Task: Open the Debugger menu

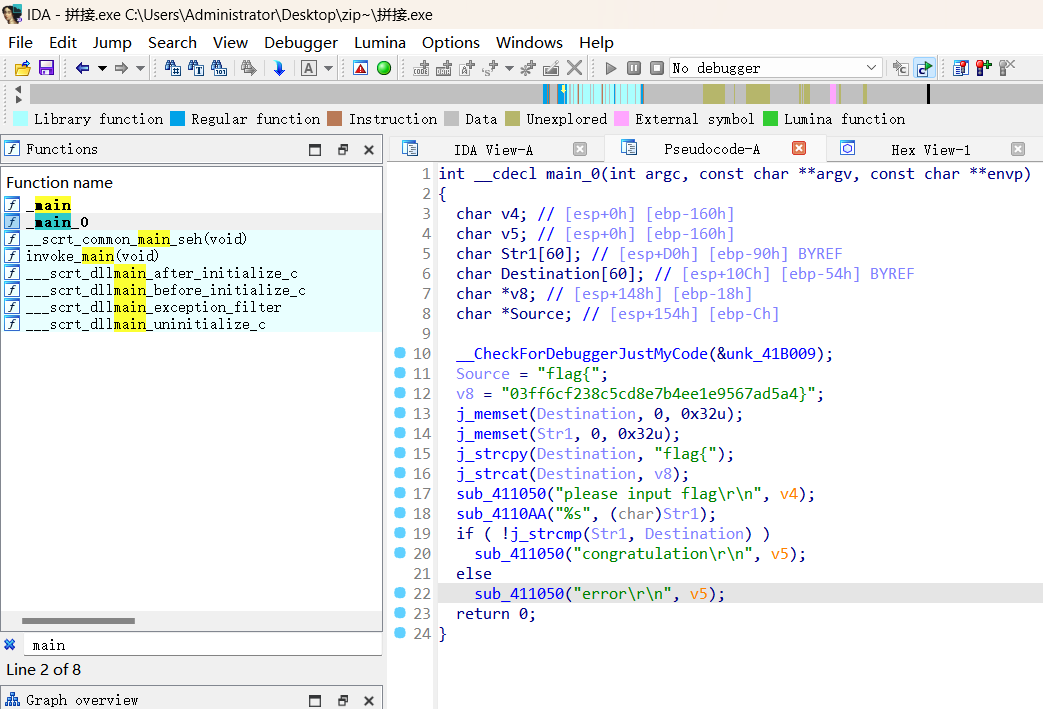Action: 301,43
